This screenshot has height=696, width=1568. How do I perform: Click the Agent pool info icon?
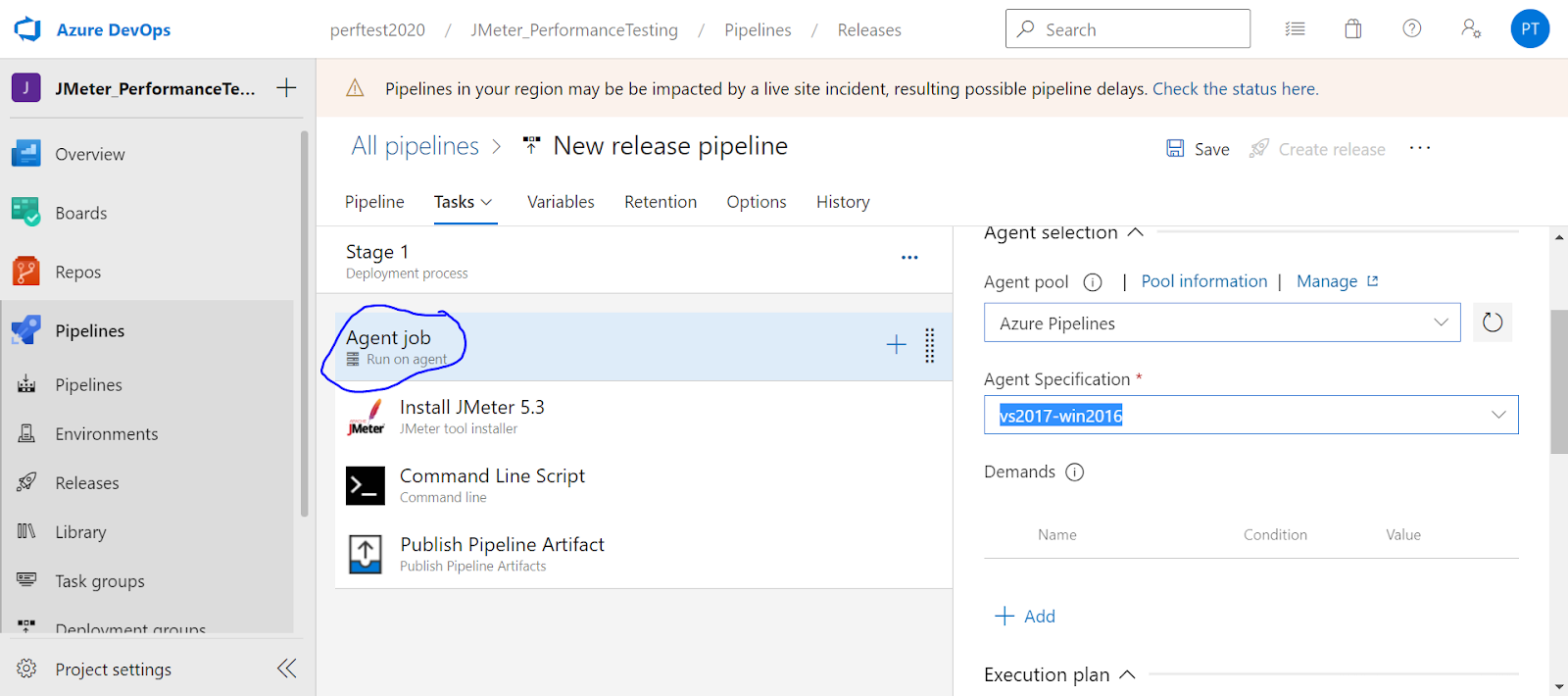coord(1093,282)
